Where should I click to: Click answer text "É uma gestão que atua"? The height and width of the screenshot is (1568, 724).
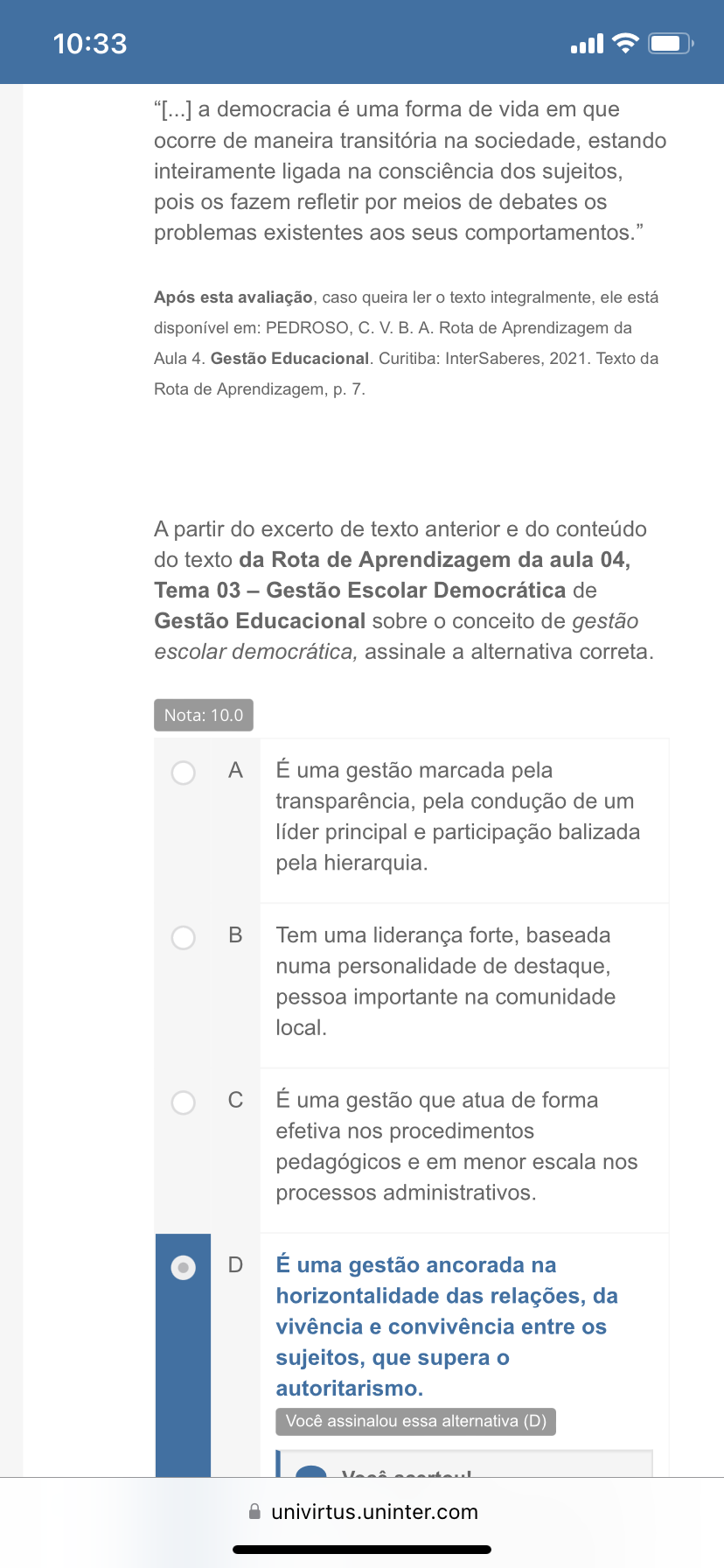456,1146
